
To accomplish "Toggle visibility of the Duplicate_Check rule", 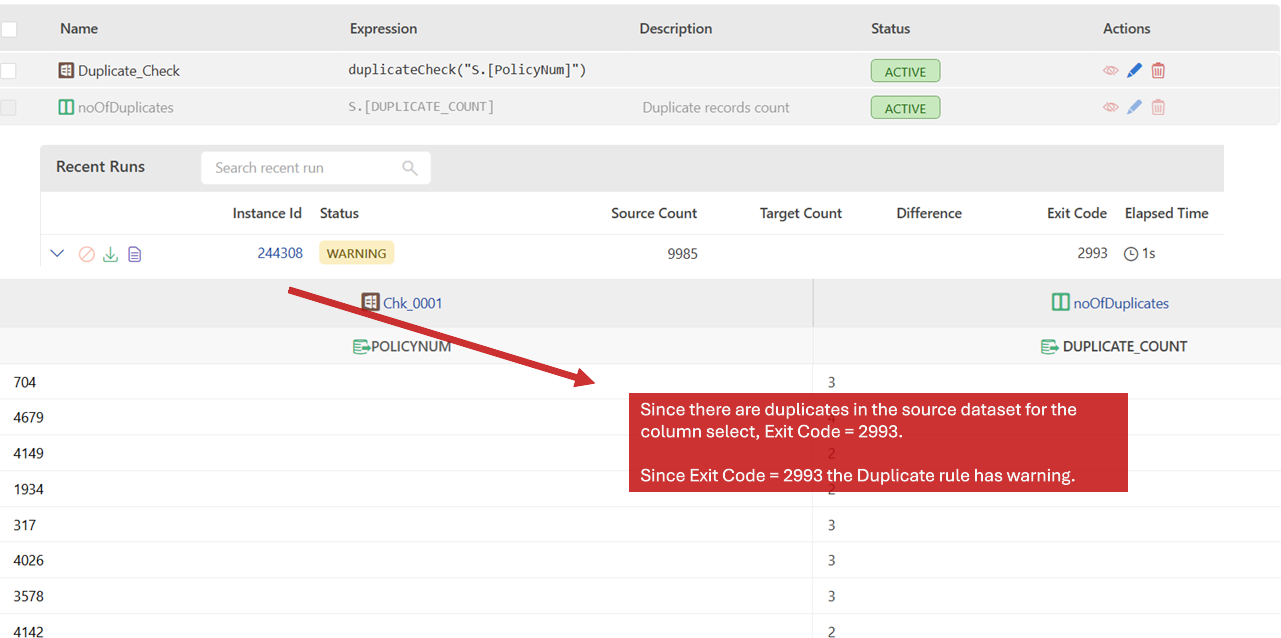I will pyautogui.click(x=1110, y=71).
